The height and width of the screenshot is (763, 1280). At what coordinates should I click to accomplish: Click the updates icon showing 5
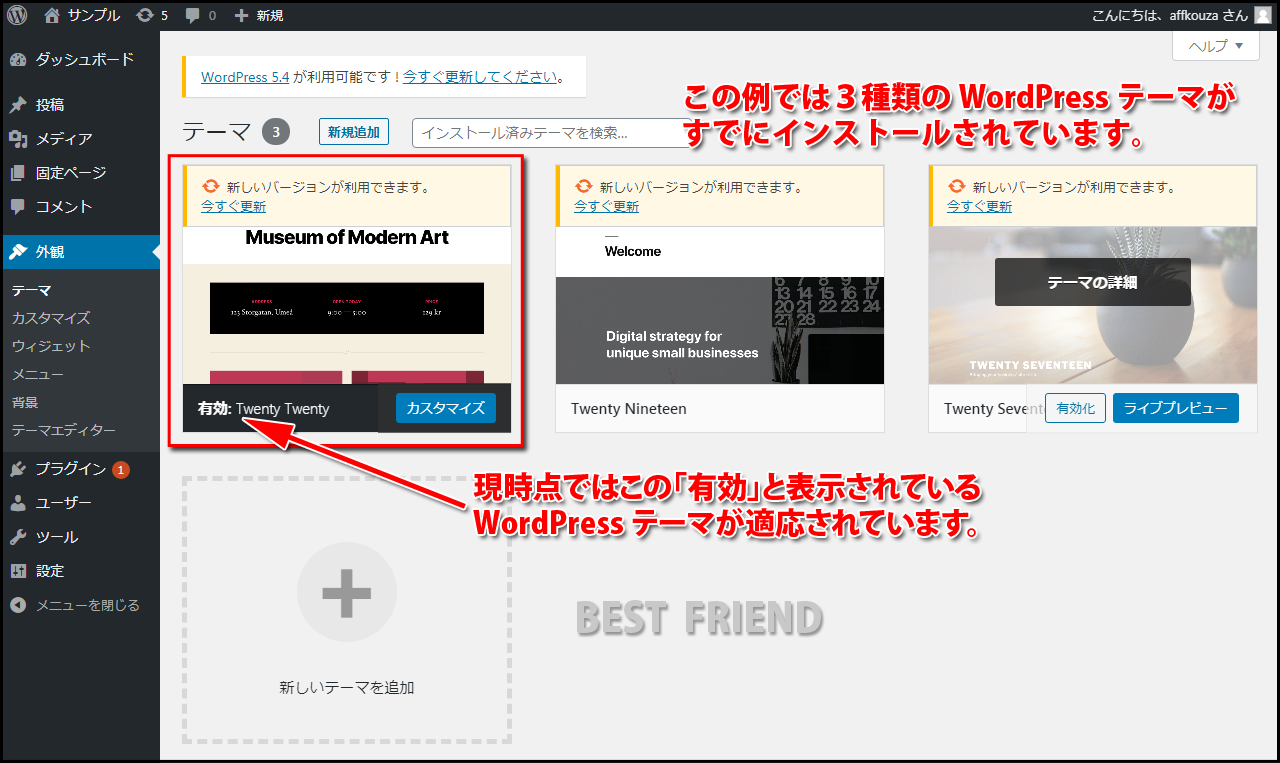coord(152,15)
